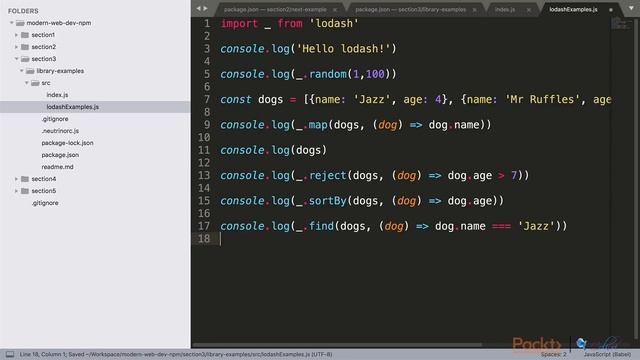Click the unsaved dot on lodashExamples.js tab

tap(611, 10)
